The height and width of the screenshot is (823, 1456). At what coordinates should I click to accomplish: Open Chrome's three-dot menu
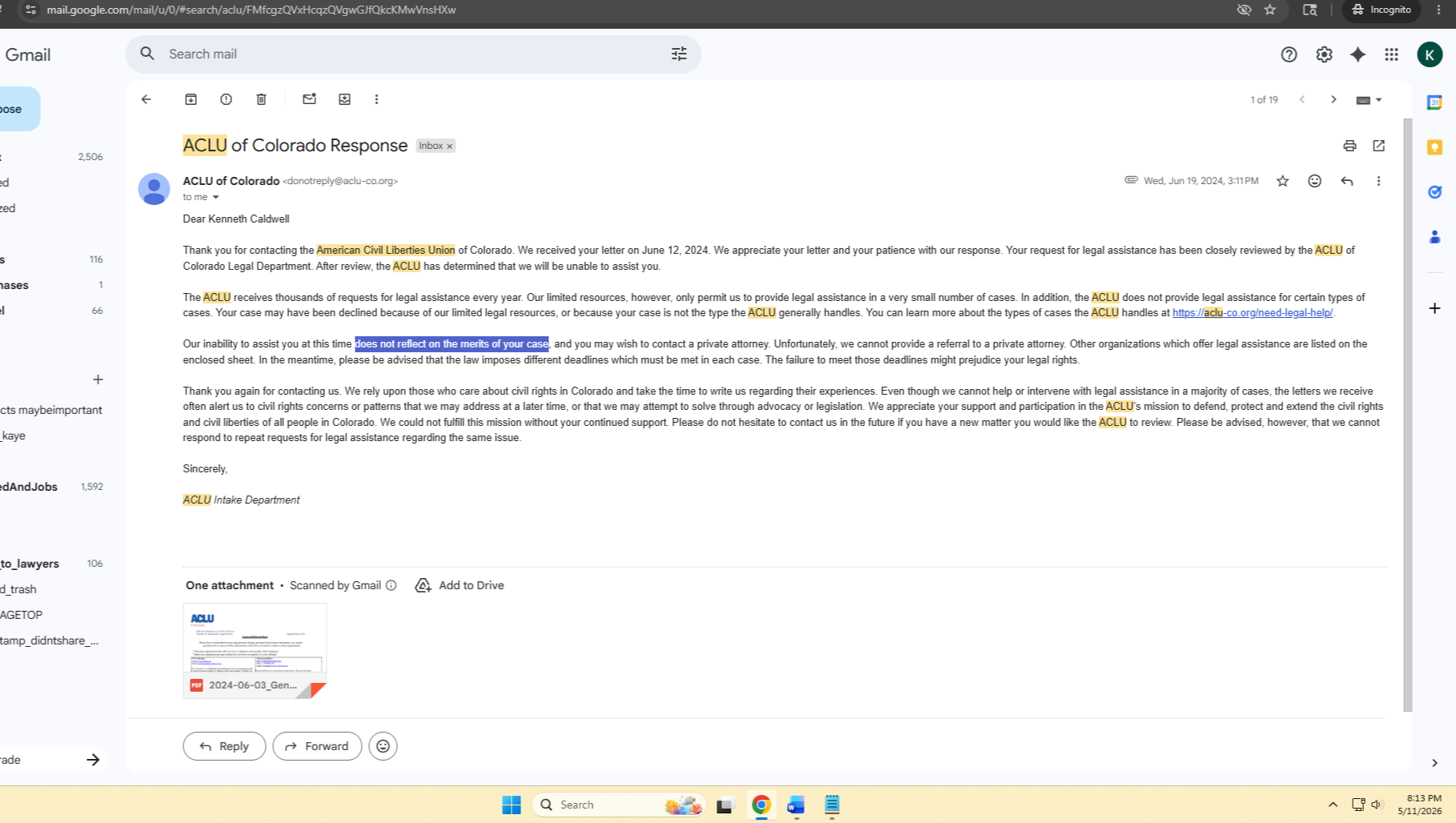pos(1438,10)
